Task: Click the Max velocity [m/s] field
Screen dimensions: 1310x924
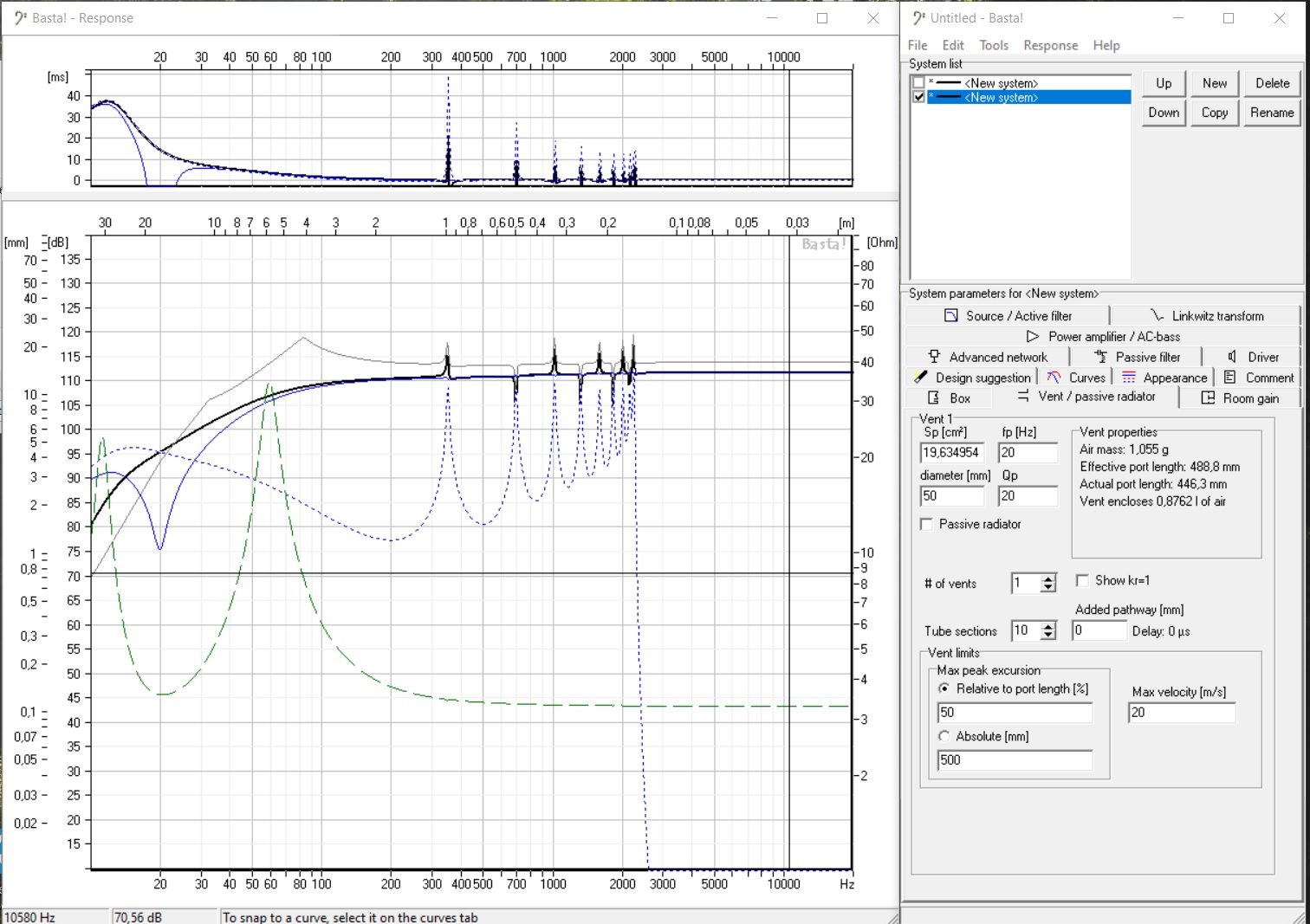Action: [1182, 713]
